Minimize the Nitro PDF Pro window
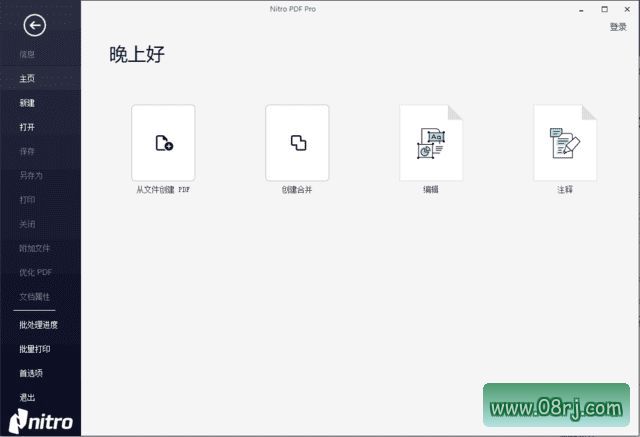Image resolution: width=640 pixels, height=437 pixels. coord(582,9)
